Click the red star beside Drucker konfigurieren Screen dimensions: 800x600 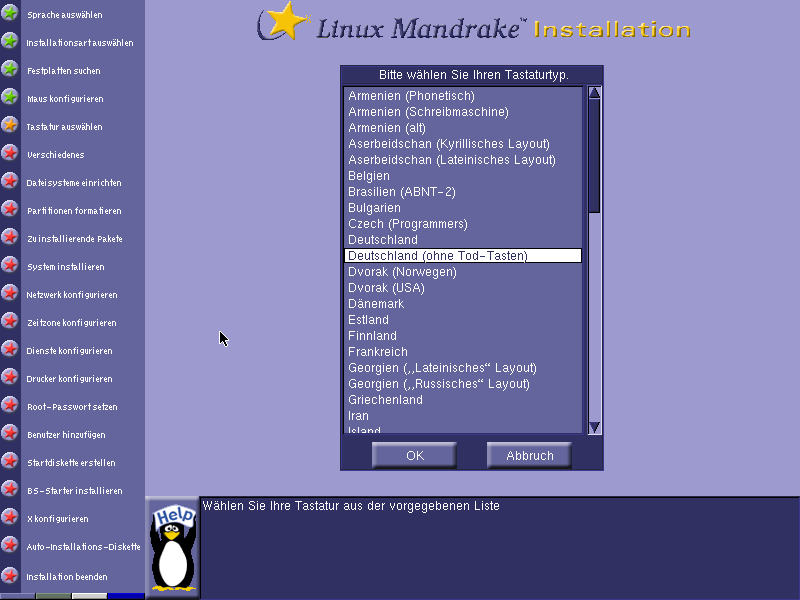pos(10,378)
